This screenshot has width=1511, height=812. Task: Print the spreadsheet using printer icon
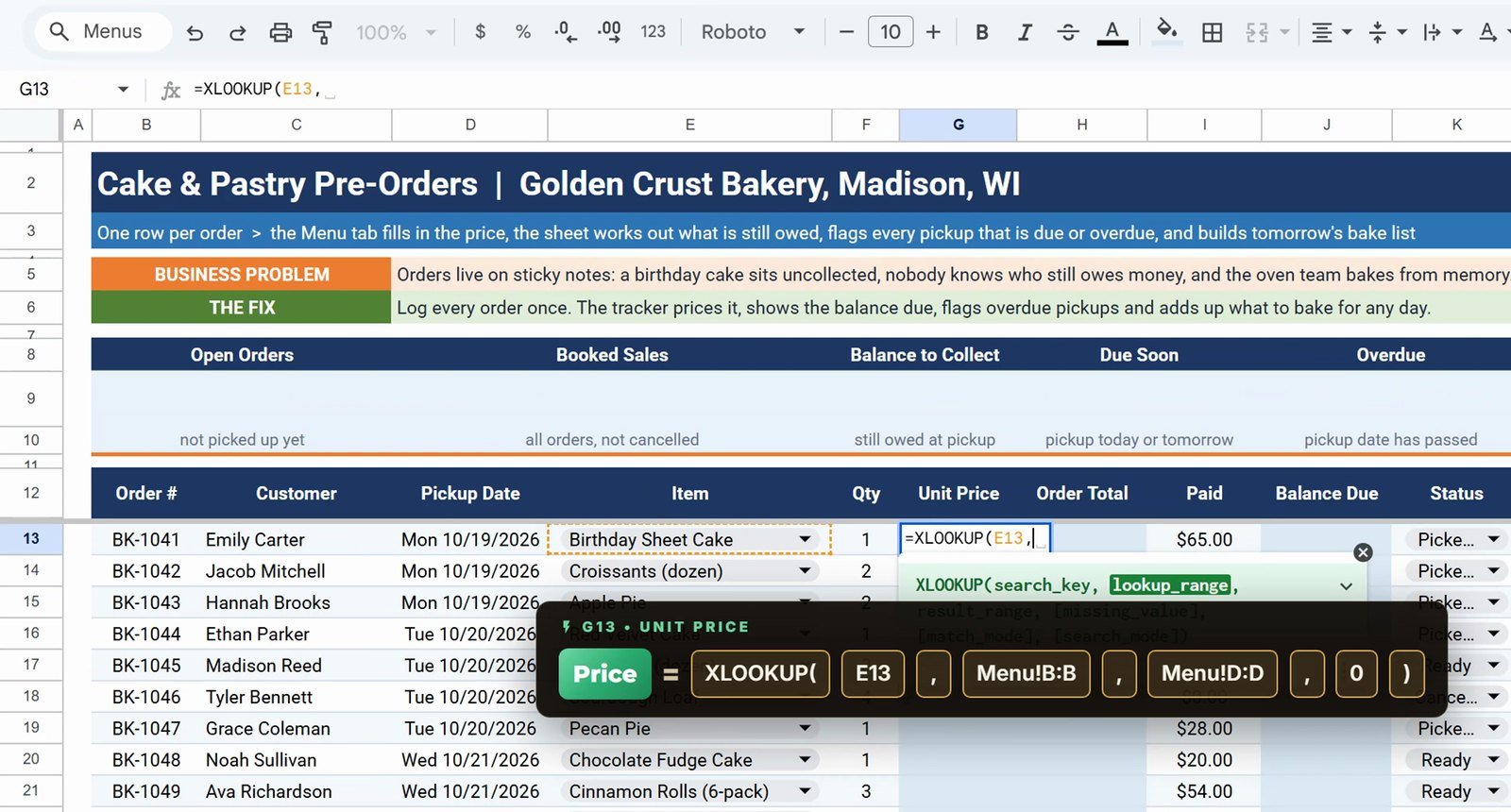coord(280,32)
